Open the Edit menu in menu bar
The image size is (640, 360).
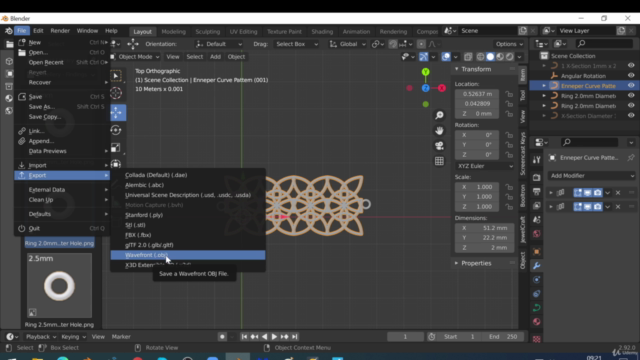point(38,31)
